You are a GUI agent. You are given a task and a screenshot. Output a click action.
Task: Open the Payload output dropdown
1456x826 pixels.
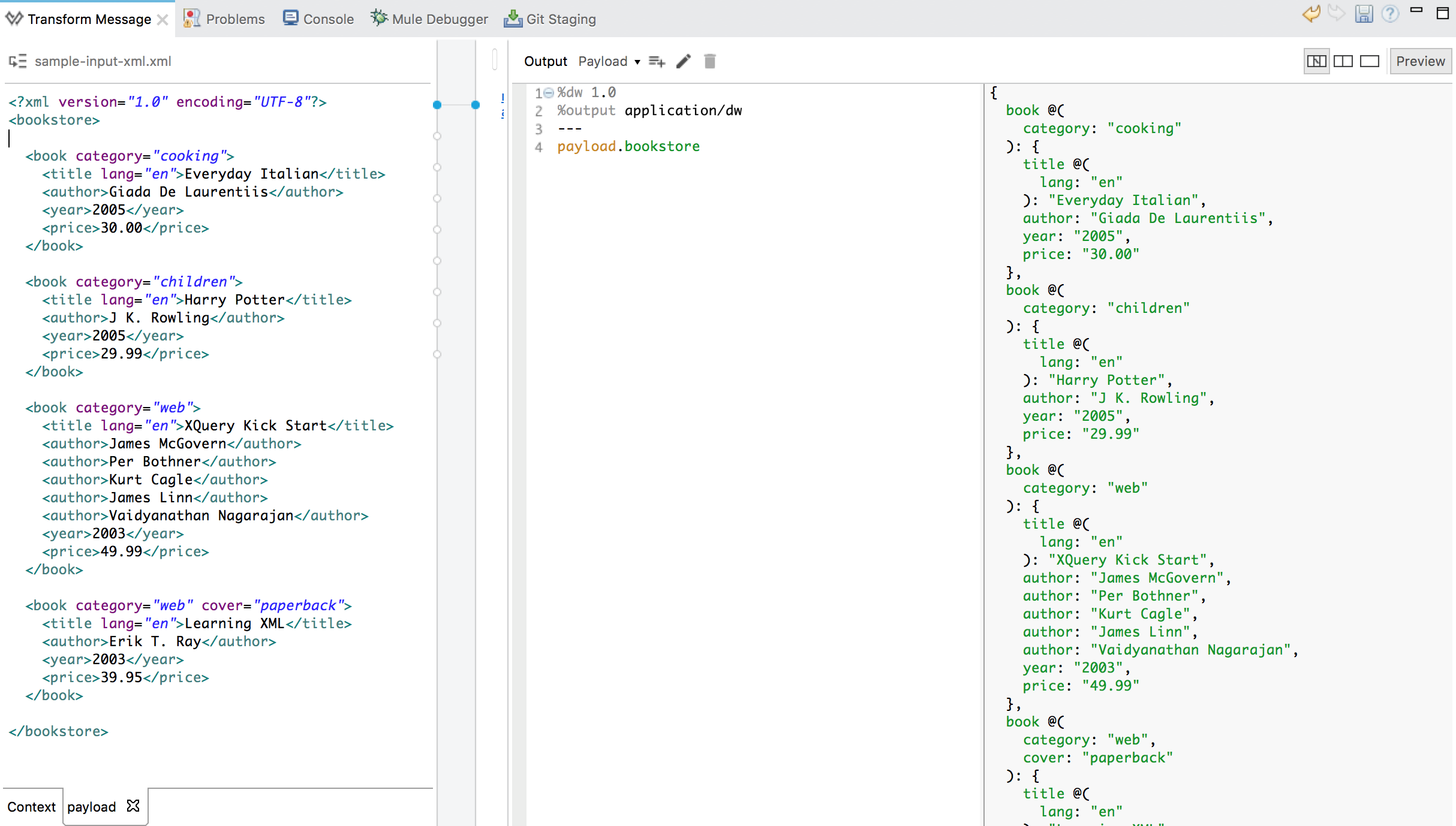609,61
